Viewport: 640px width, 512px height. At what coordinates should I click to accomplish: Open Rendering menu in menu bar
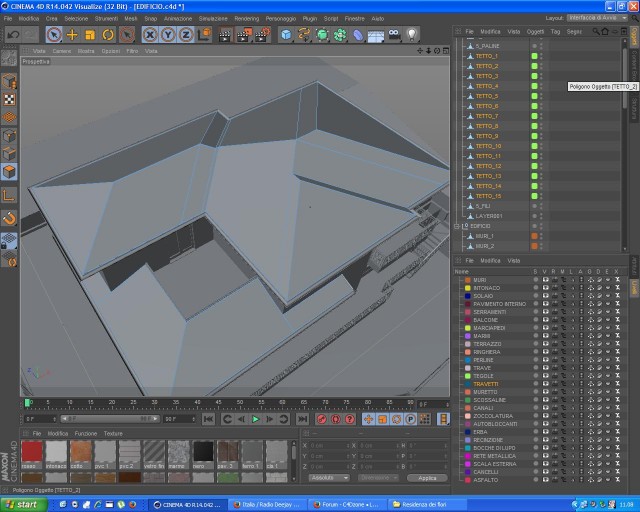tap(247, 19)
